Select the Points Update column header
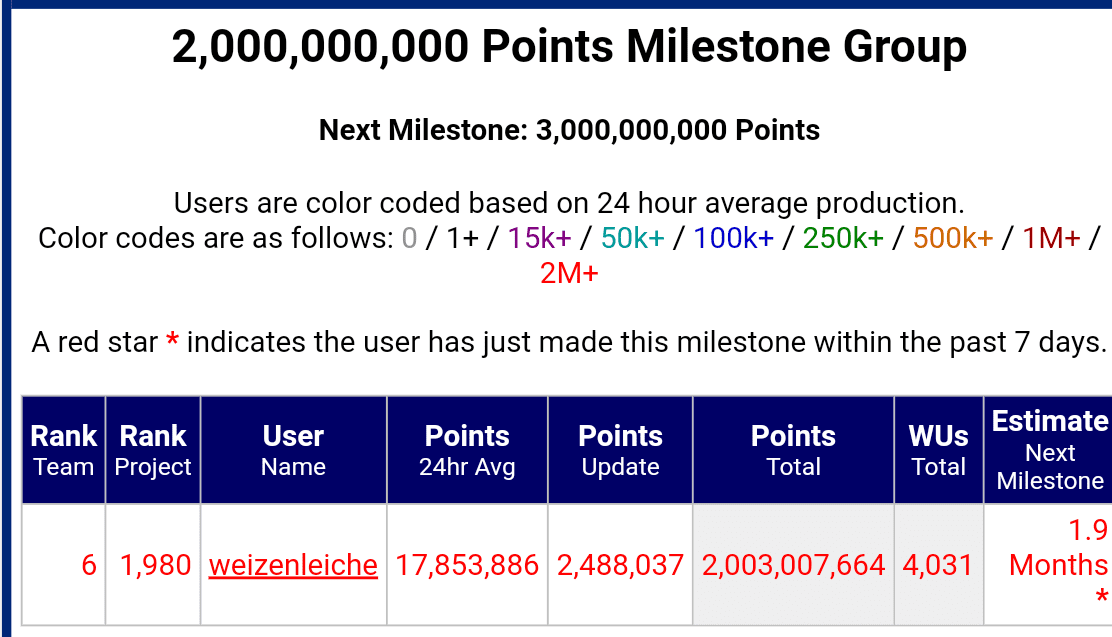This screenshot has height=637, width=1112. (621, 450)
